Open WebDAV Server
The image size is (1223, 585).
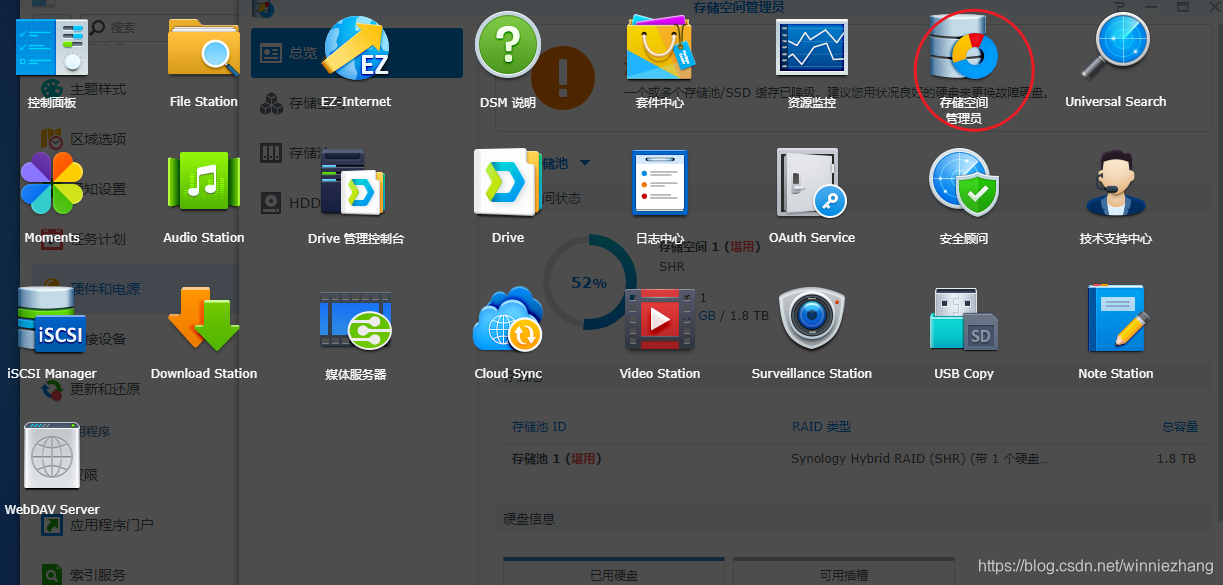click(x=52, y=456)
